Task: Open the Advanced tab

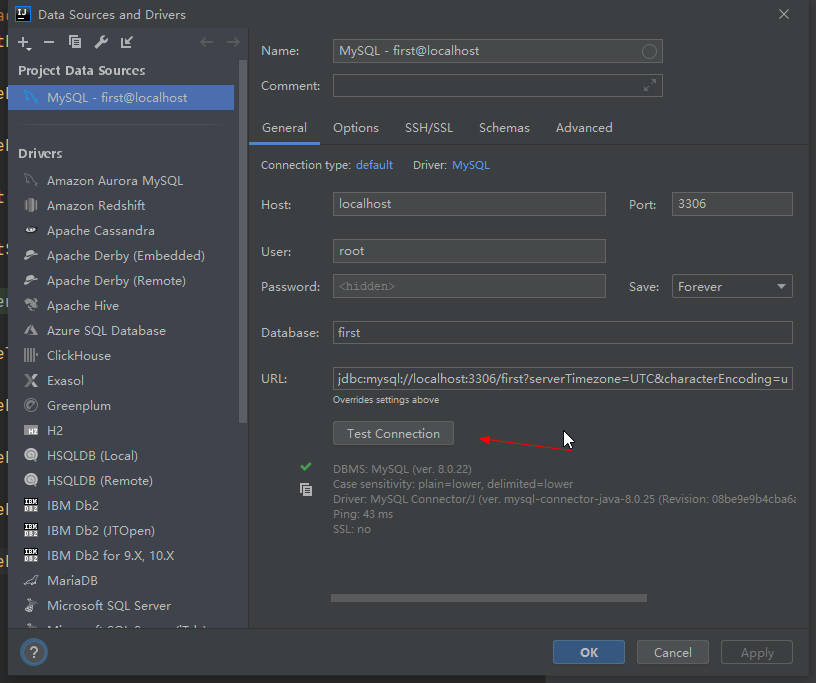Action: pyautogui.click(x=584, y=128)
